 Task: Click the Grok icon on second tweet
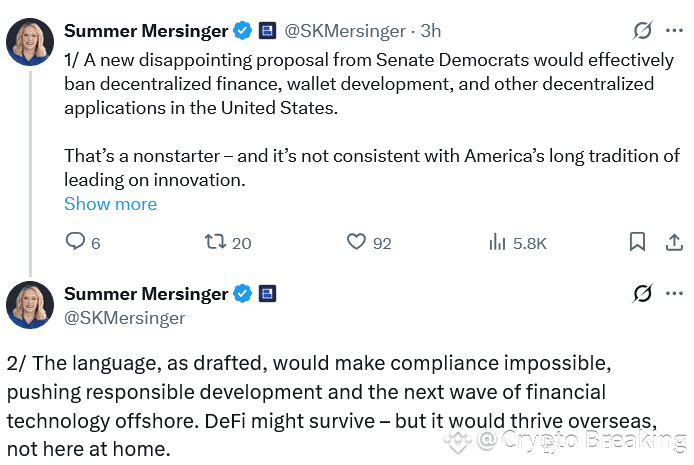click(x=643, y=293)
